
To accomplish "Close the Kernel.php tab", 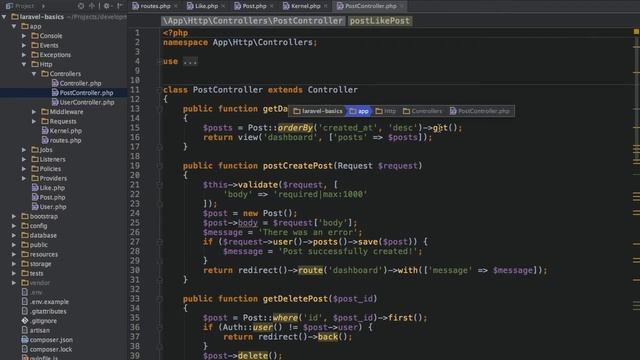I will point(325,6).
